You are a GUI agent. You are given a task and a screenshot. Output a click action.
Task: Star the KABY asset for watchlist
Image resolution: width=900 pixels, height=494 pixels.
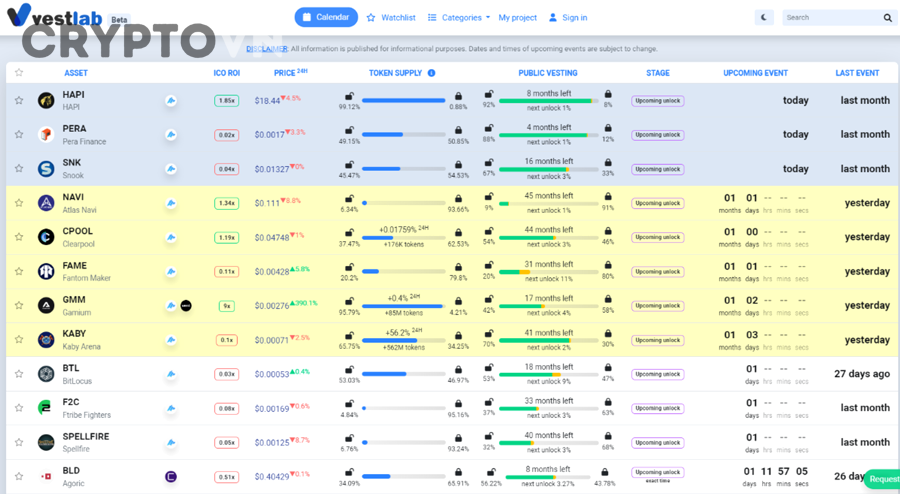coord(19,339)
